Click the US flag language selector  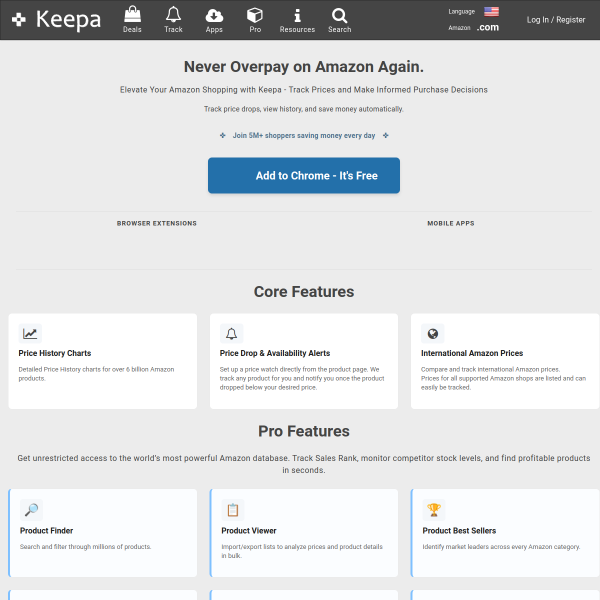tap(491, 11)
